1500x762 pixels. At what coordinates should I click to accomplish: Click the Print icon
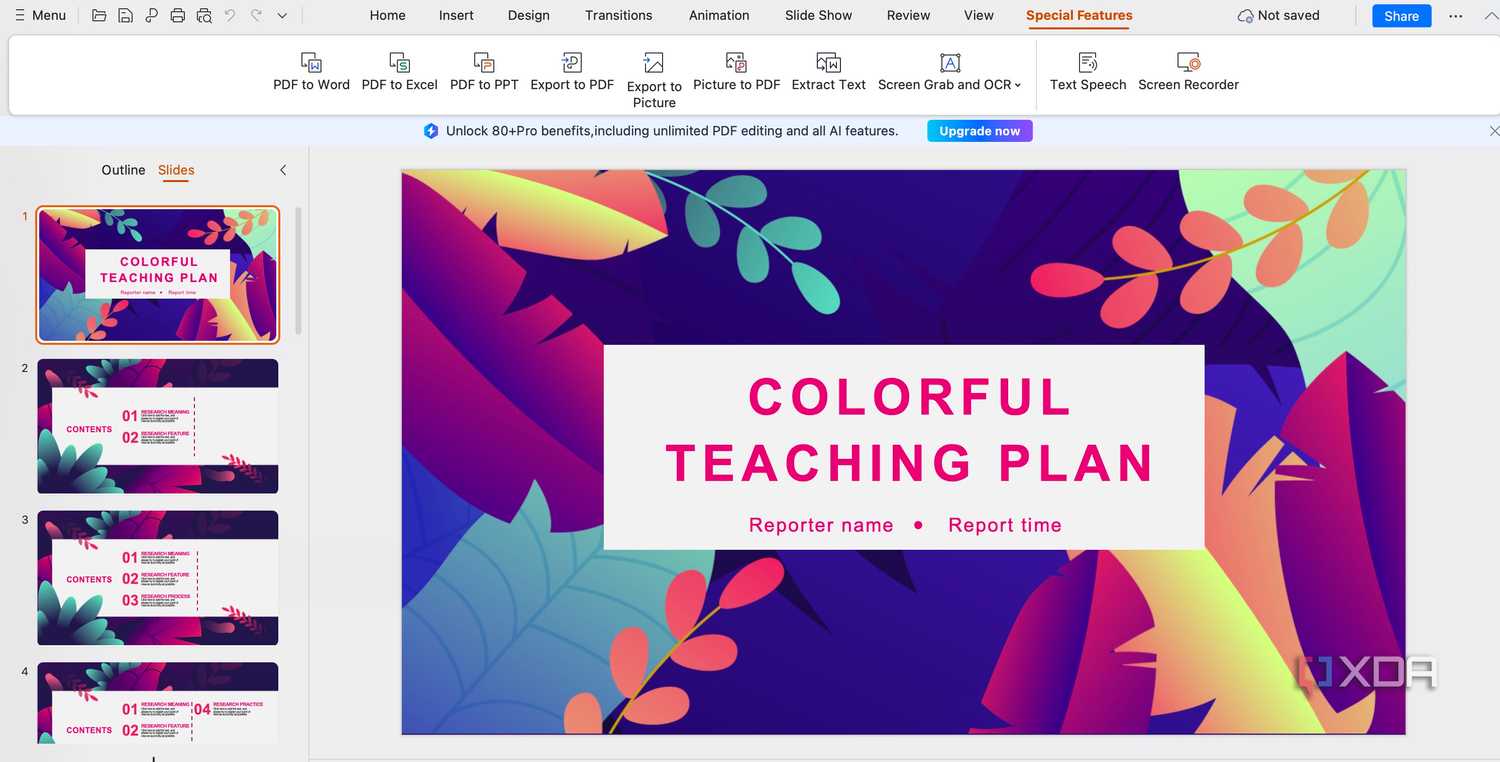click(x=178, y=15)
